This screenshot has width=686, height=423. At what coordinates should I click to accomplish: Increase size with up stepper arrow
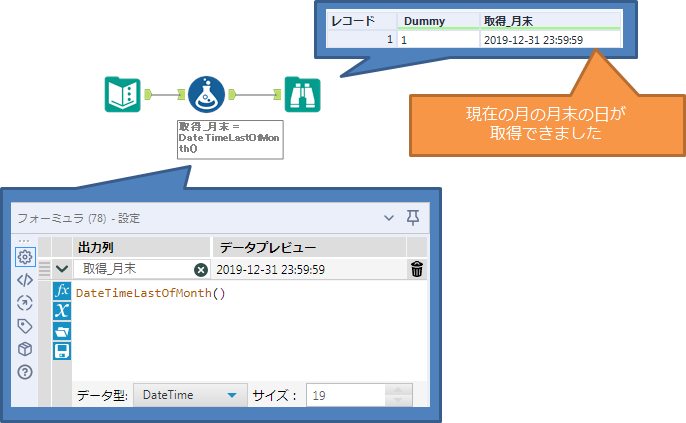398,390
